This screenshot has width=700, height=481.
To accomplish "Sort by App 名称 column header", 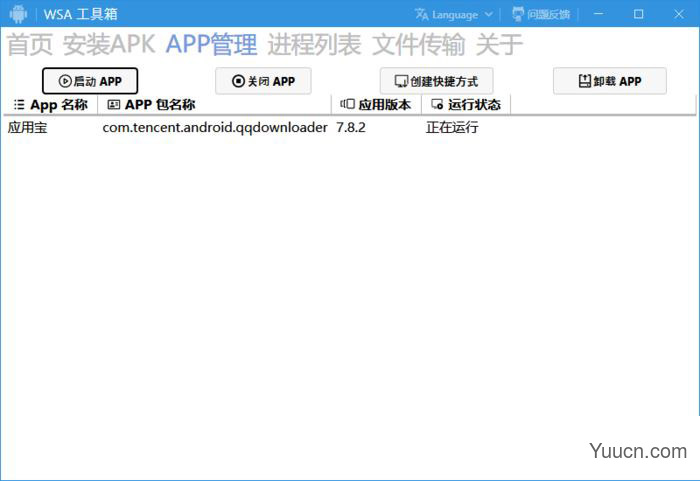I will tap(50, 105).
